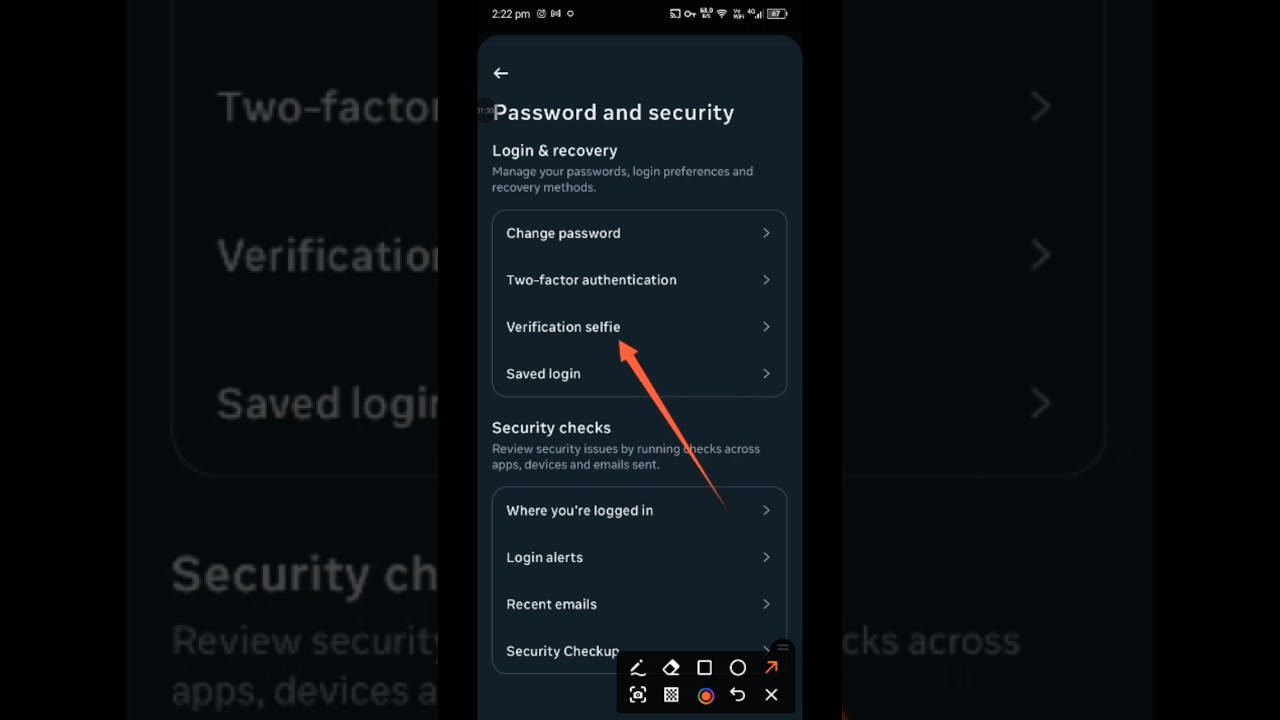Select the orange arrow annotation tool
Image resolution: width=1280 pixels, height=720 pixels.
point(771,668)
